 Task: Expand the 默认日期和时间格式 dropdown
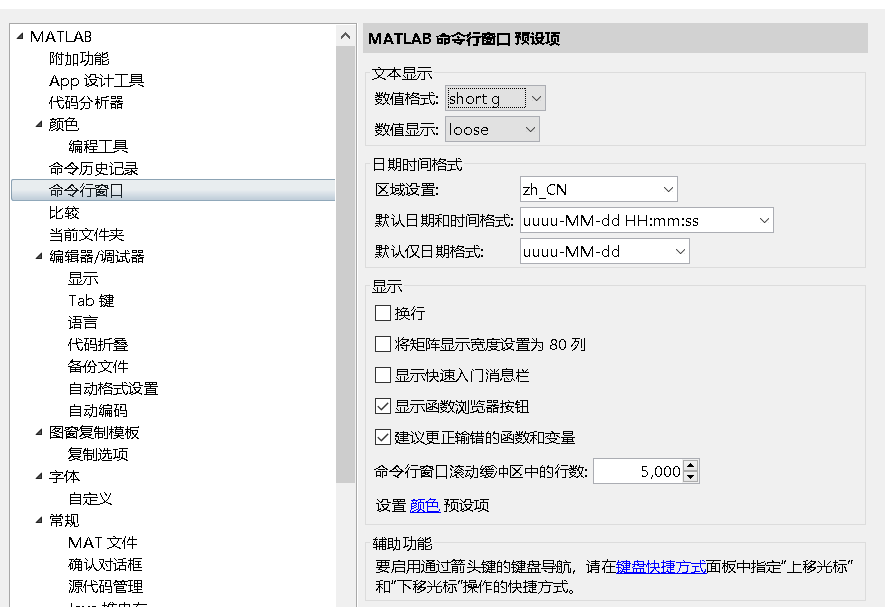765,220
